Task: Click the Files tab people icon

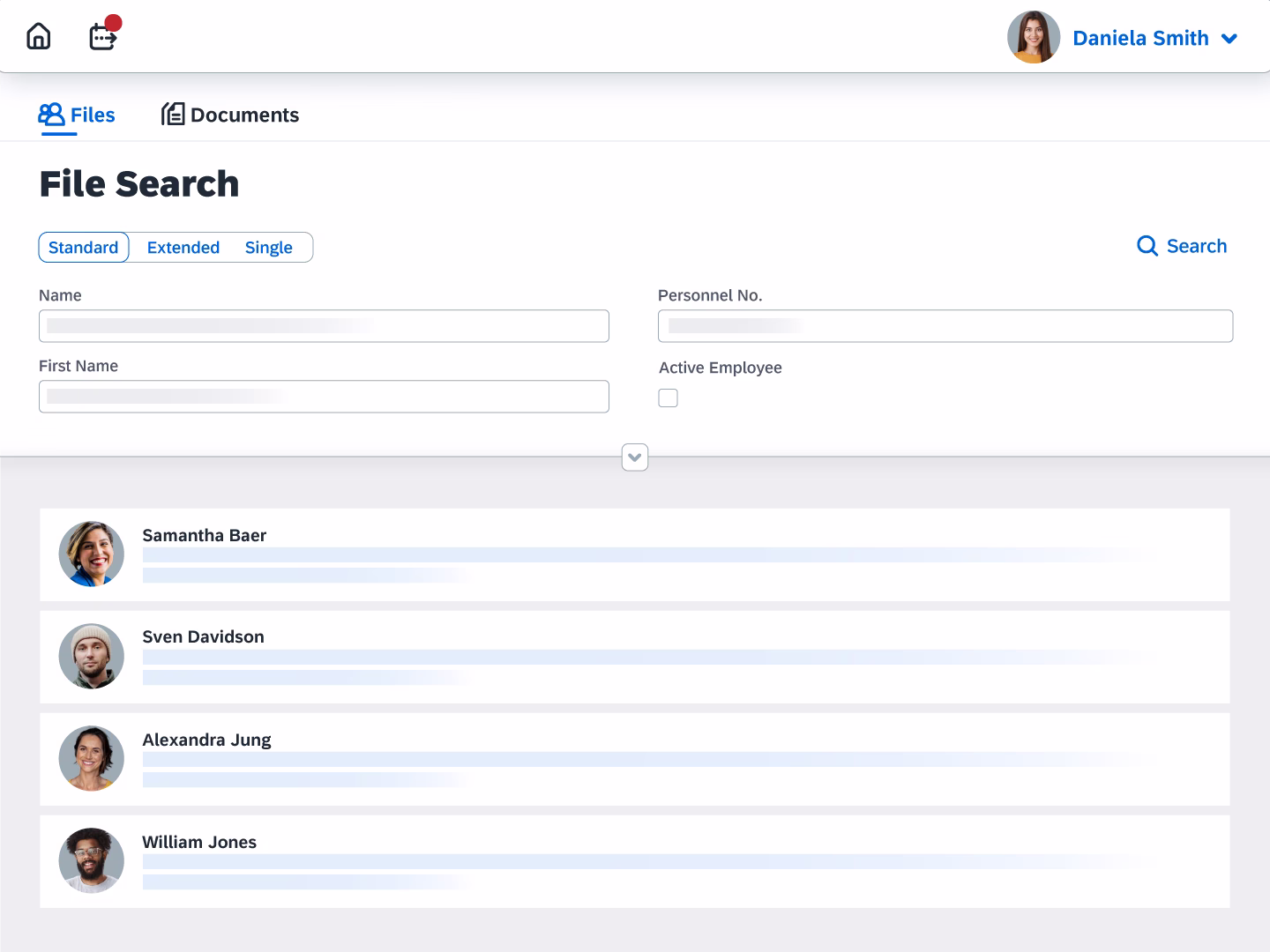Action: click(51, 115)
